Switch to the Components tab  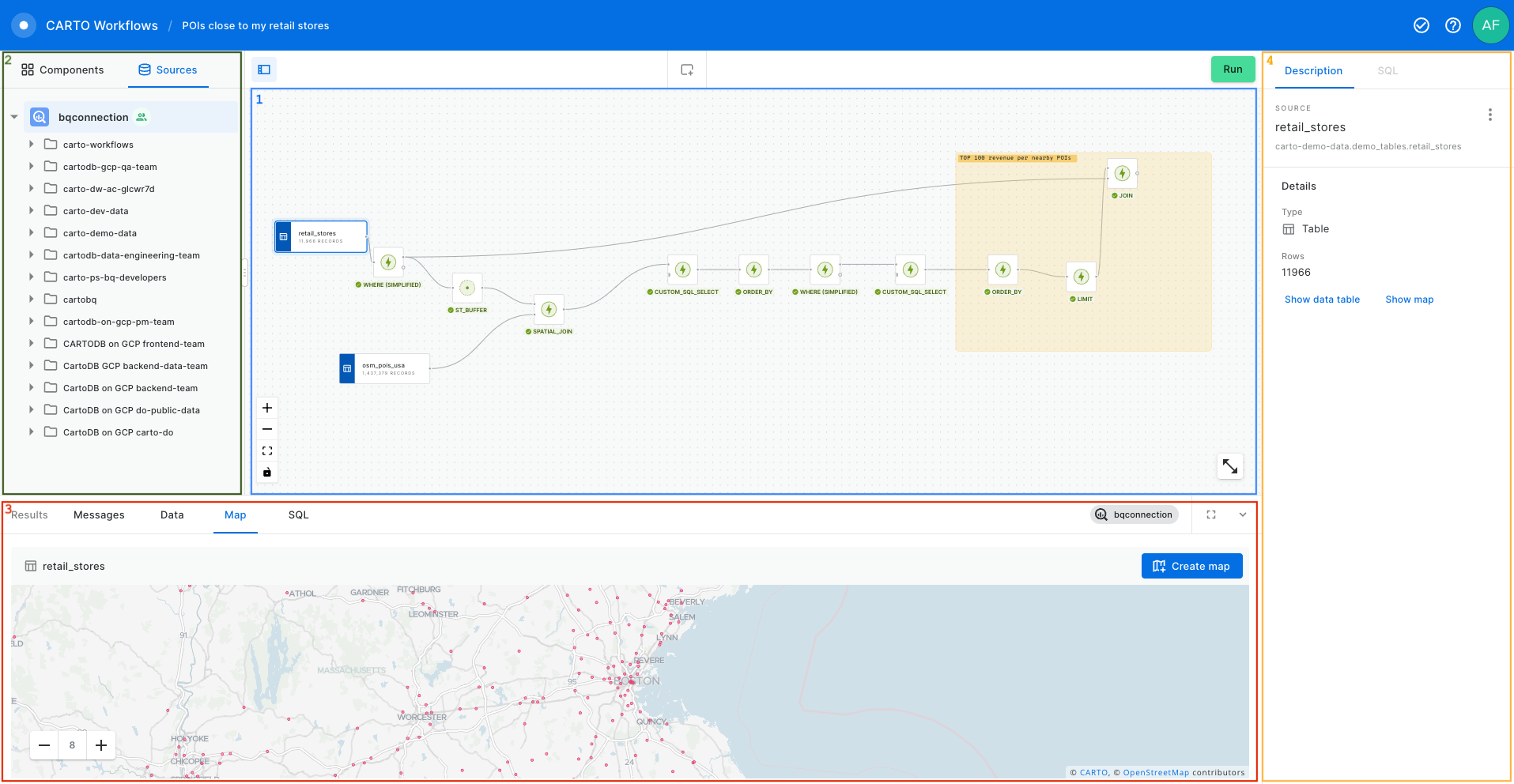point(63,70)
